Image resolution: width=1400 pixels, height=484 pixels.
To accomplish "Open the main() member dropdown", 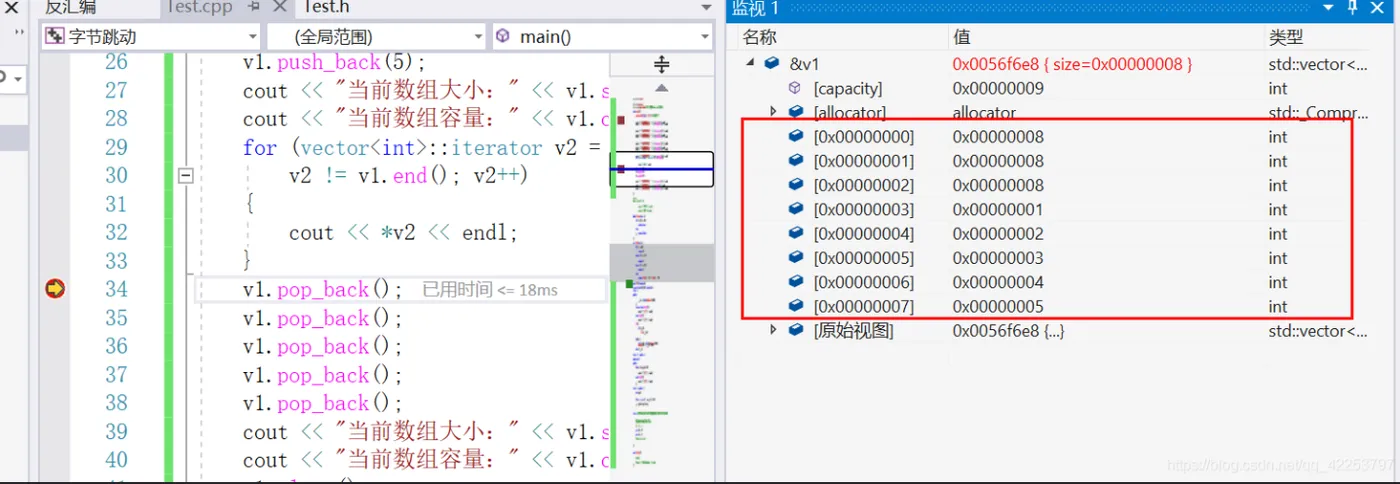I will (x=602, y=37).
